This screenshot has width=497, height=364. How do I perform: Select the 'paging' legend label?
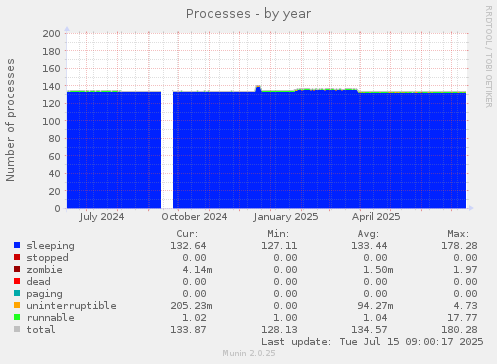coord(44,294)
